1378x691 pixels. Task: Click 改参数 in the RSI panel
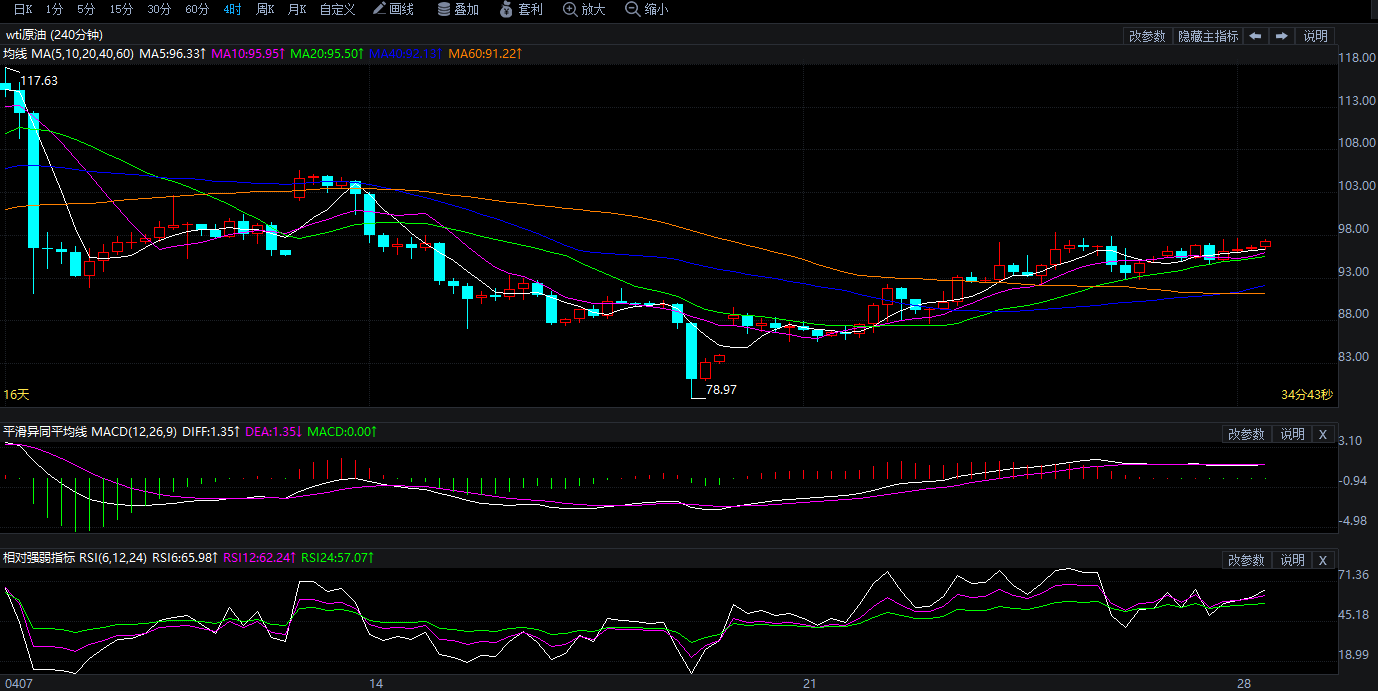[1246, 560]
